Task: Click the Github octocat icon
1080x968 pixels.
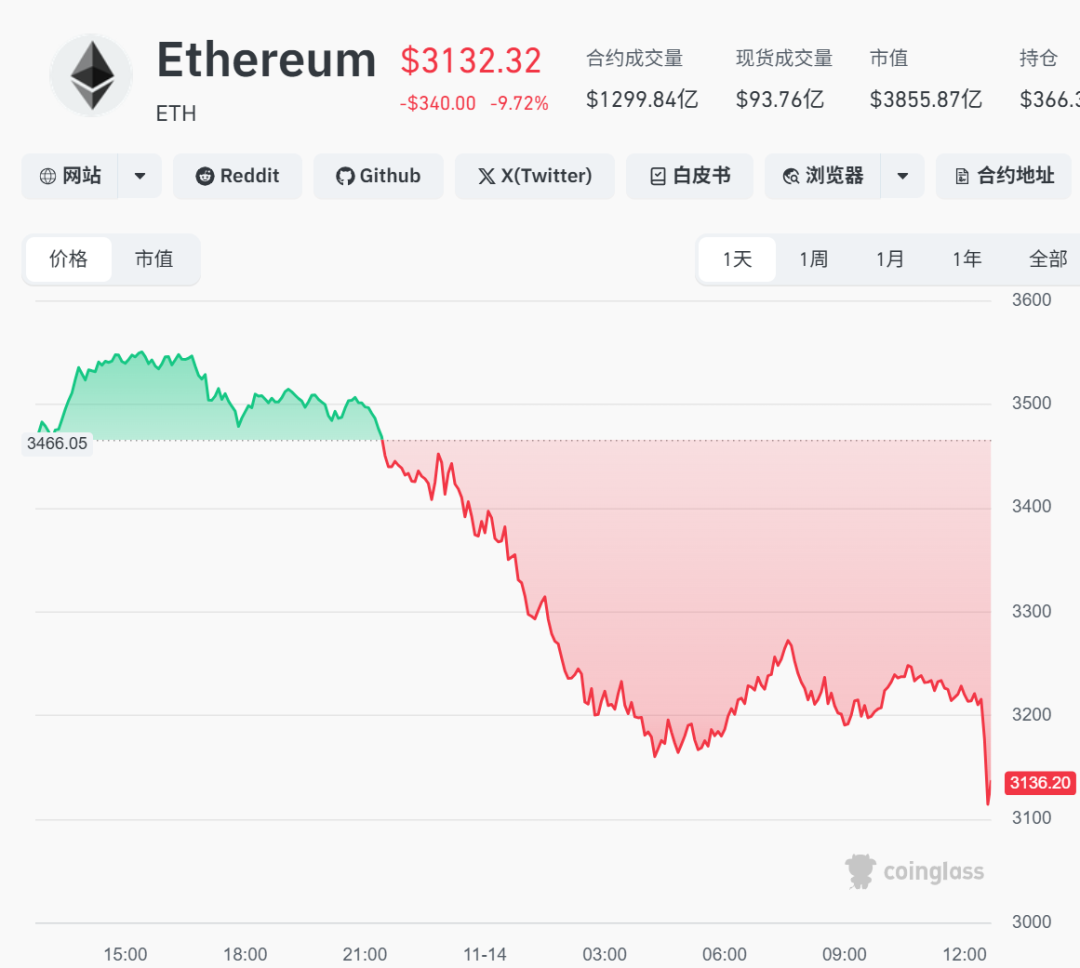Action: [345, 177]
